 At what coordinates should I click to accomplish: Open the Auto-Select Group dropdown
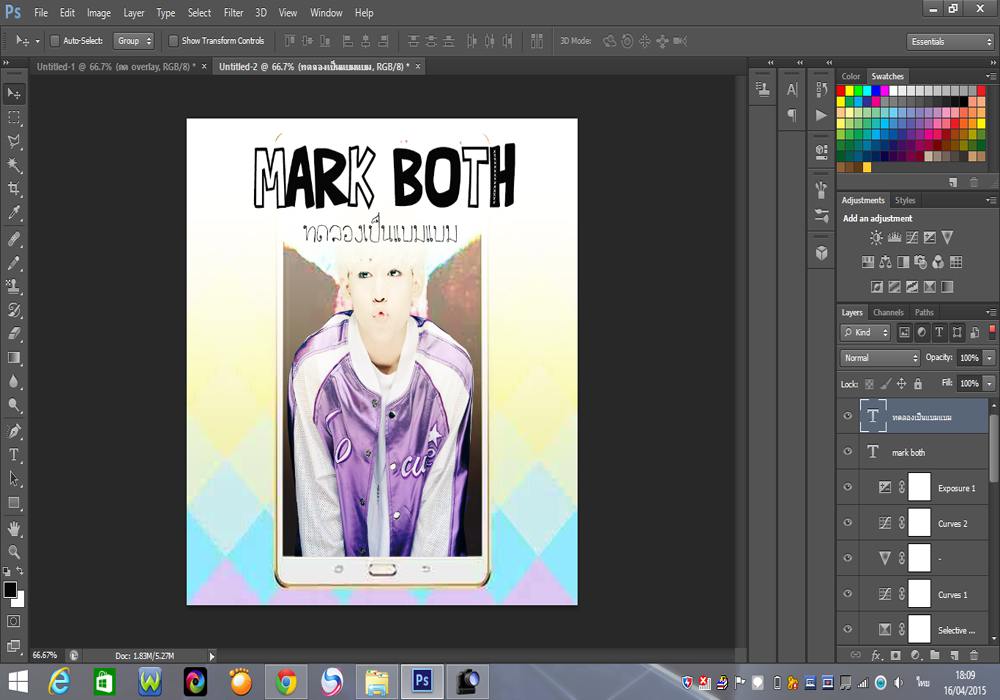134,41
